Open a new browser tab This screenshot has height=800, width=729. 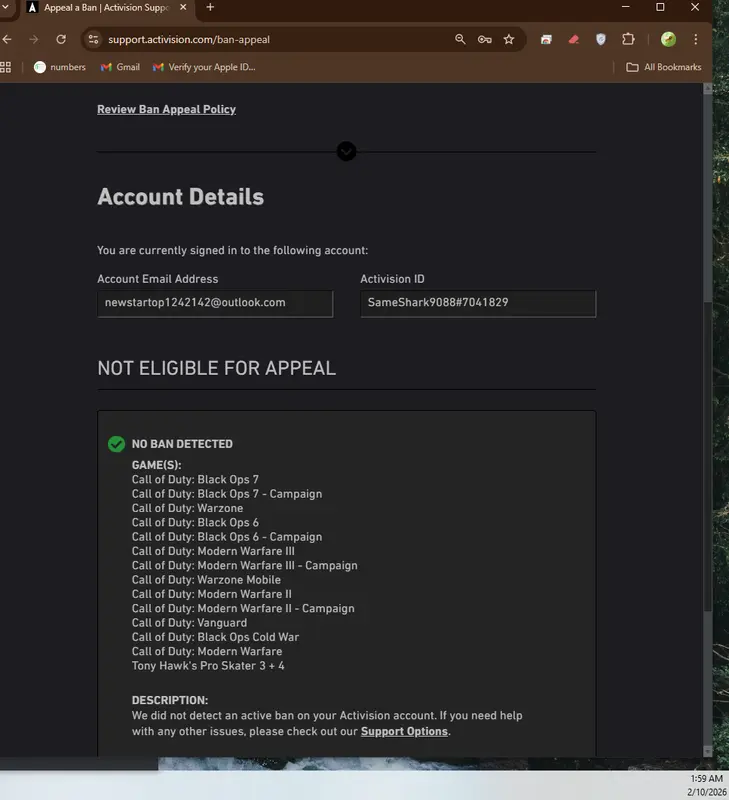(210, 7)
